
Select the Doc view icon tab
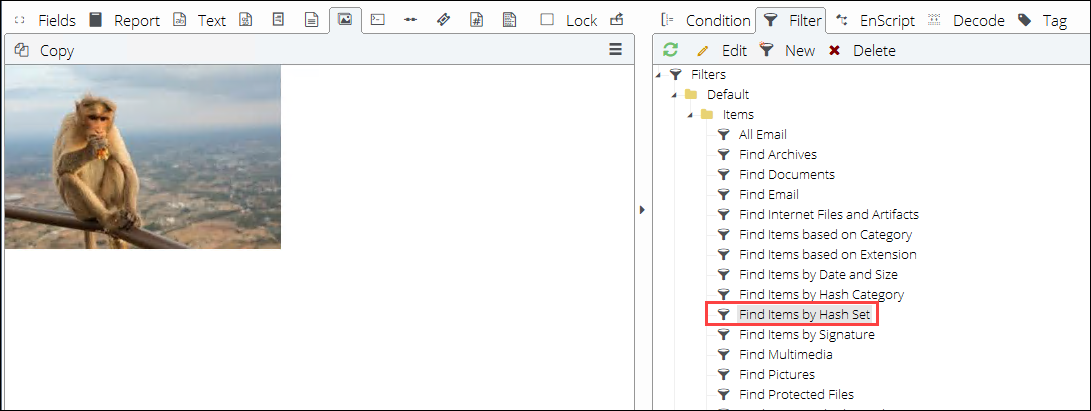tap(278, 20)
